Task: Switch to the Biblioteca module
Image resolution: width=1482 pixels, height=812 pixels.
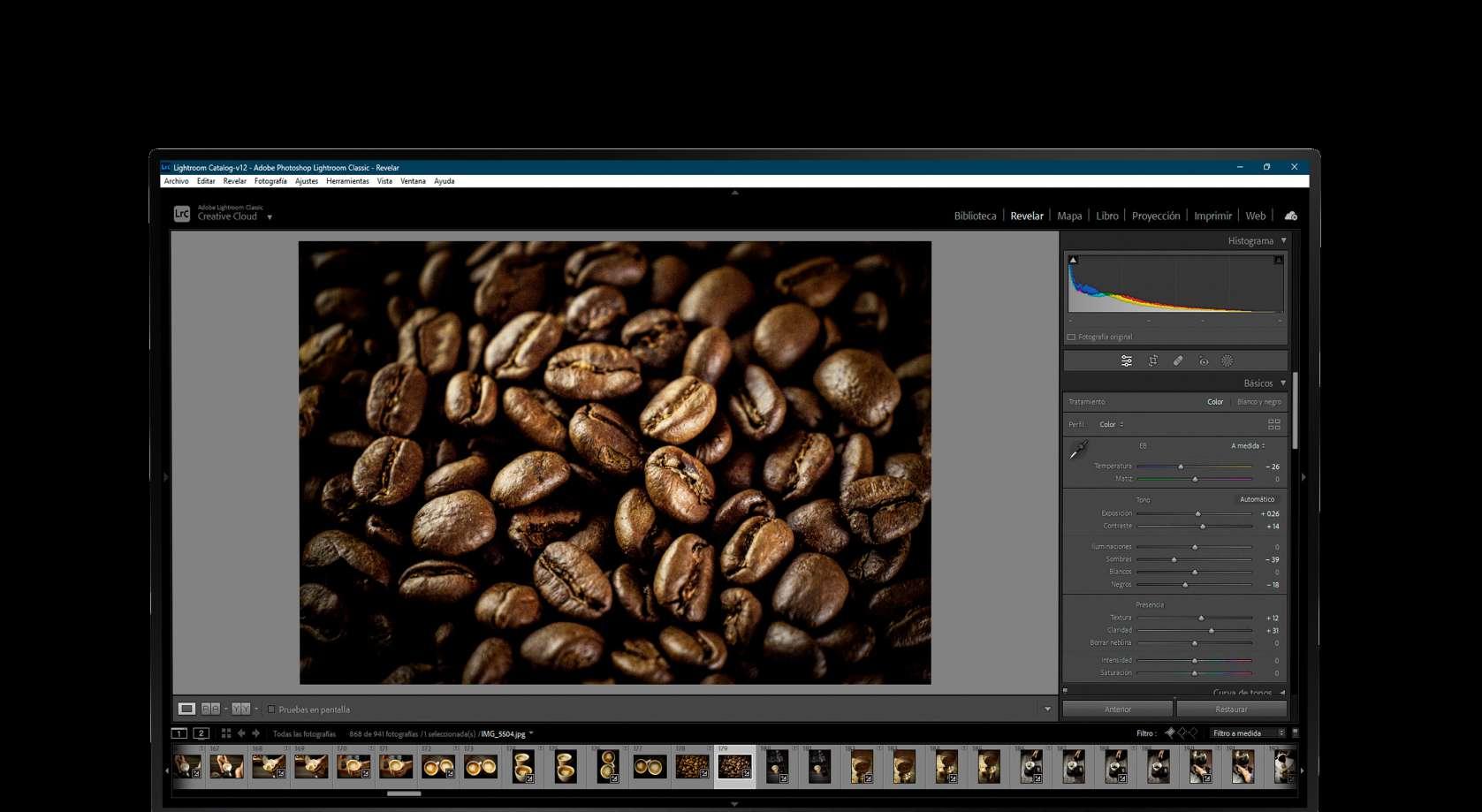Action: tap(975, 216)
